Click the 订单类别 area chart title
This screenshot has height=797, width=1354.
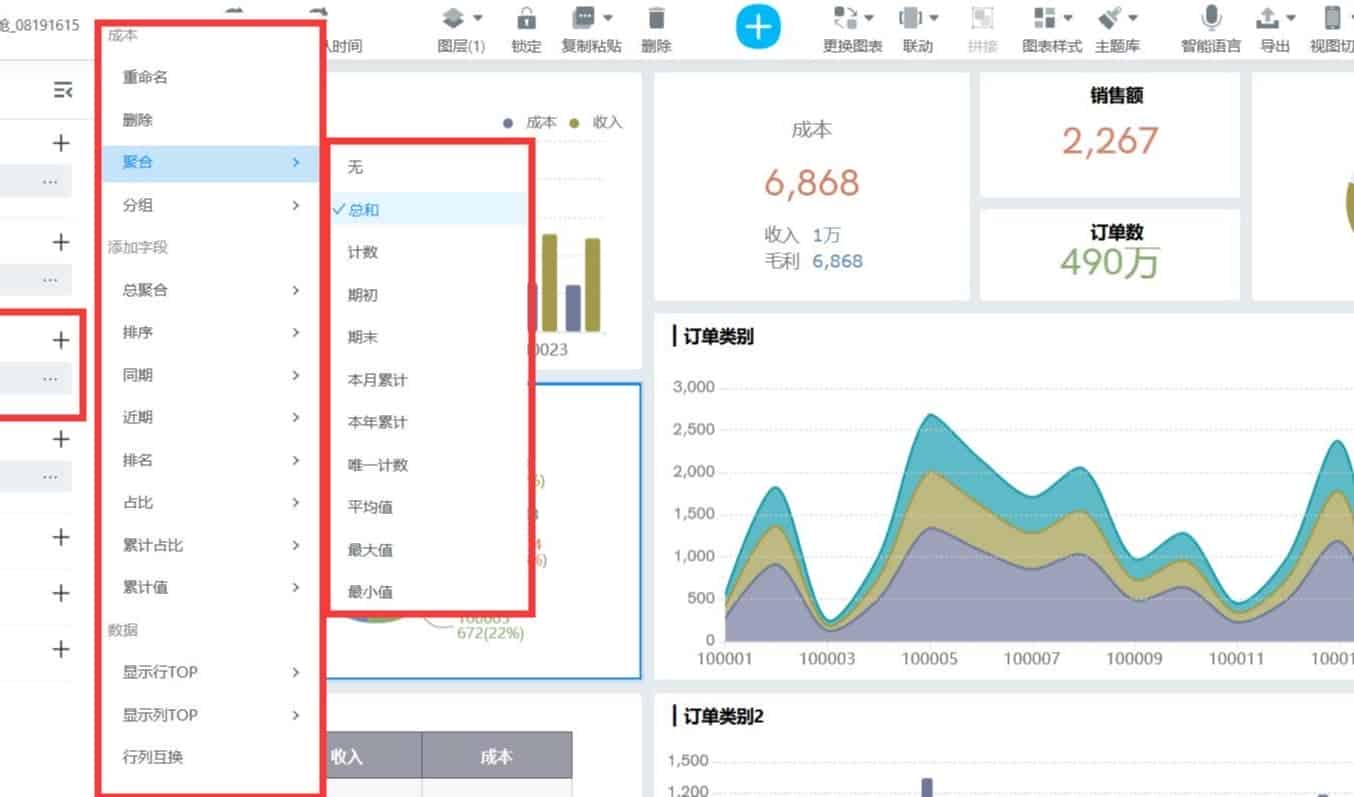pyautogui.click(x=717, y=337)
